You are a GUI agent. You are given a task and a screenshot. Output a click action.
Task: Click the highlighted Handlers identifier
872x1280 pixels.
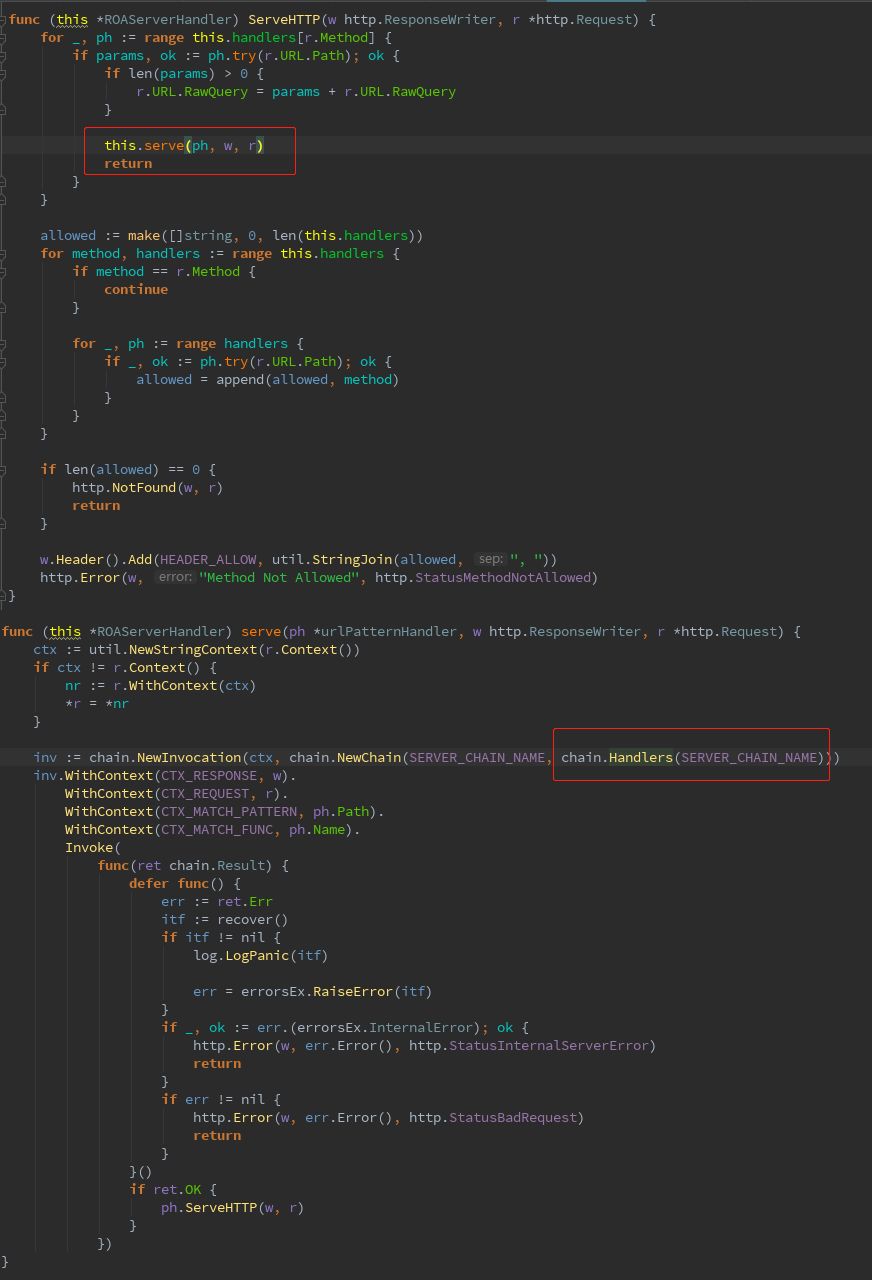click(641, 757)
